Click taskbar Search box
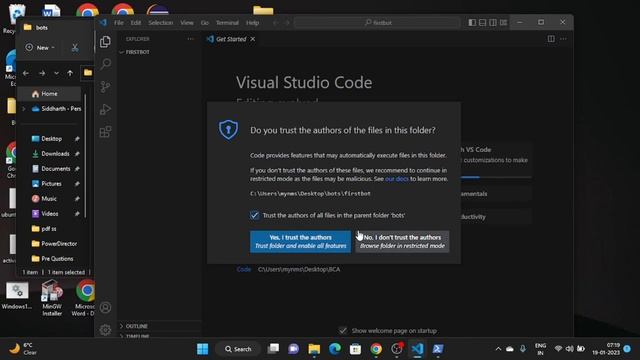The height and width of the screenshot is (360, 640). pyautogui.click(x=238, y=349)
